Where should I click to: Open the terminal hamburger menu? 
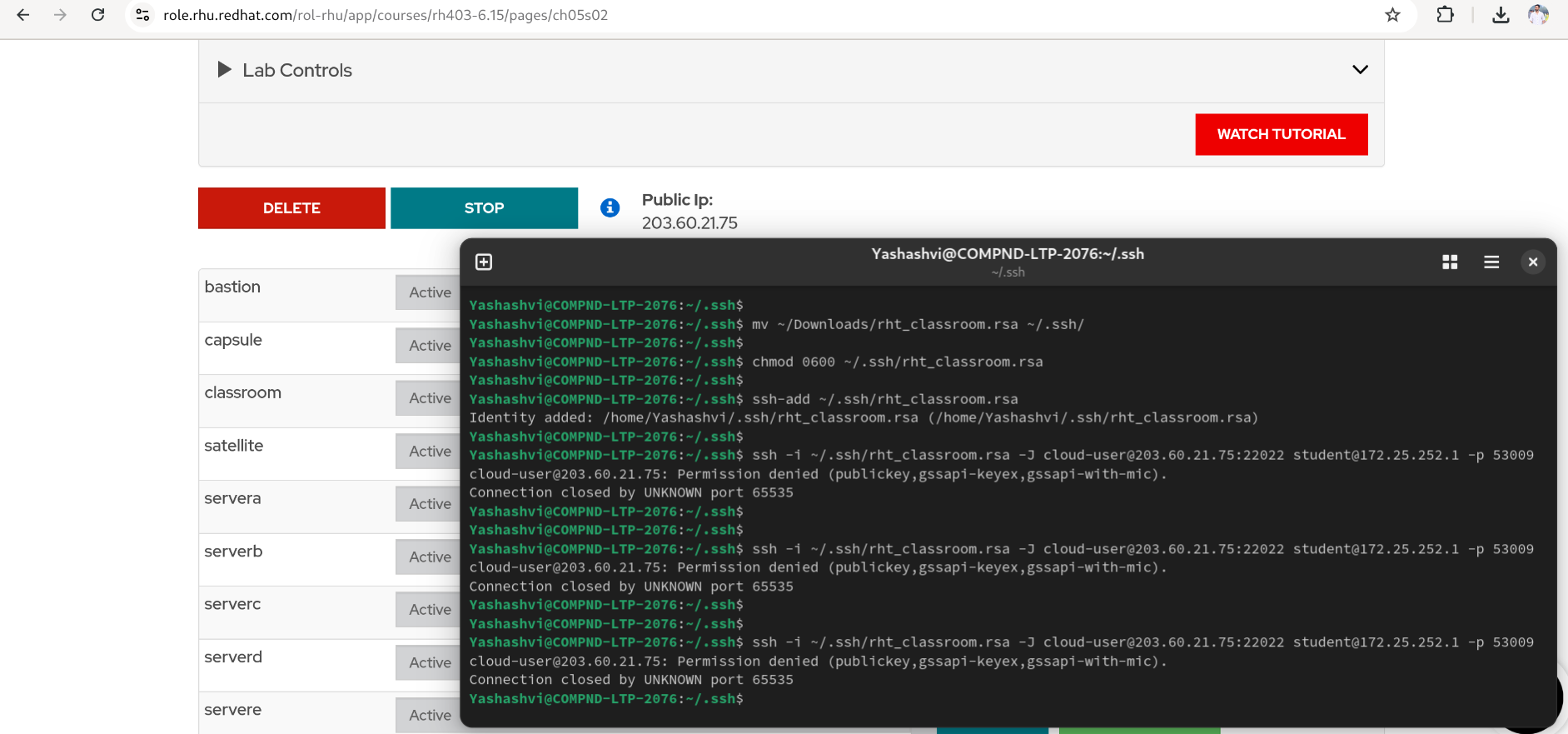coord(1491,262)
